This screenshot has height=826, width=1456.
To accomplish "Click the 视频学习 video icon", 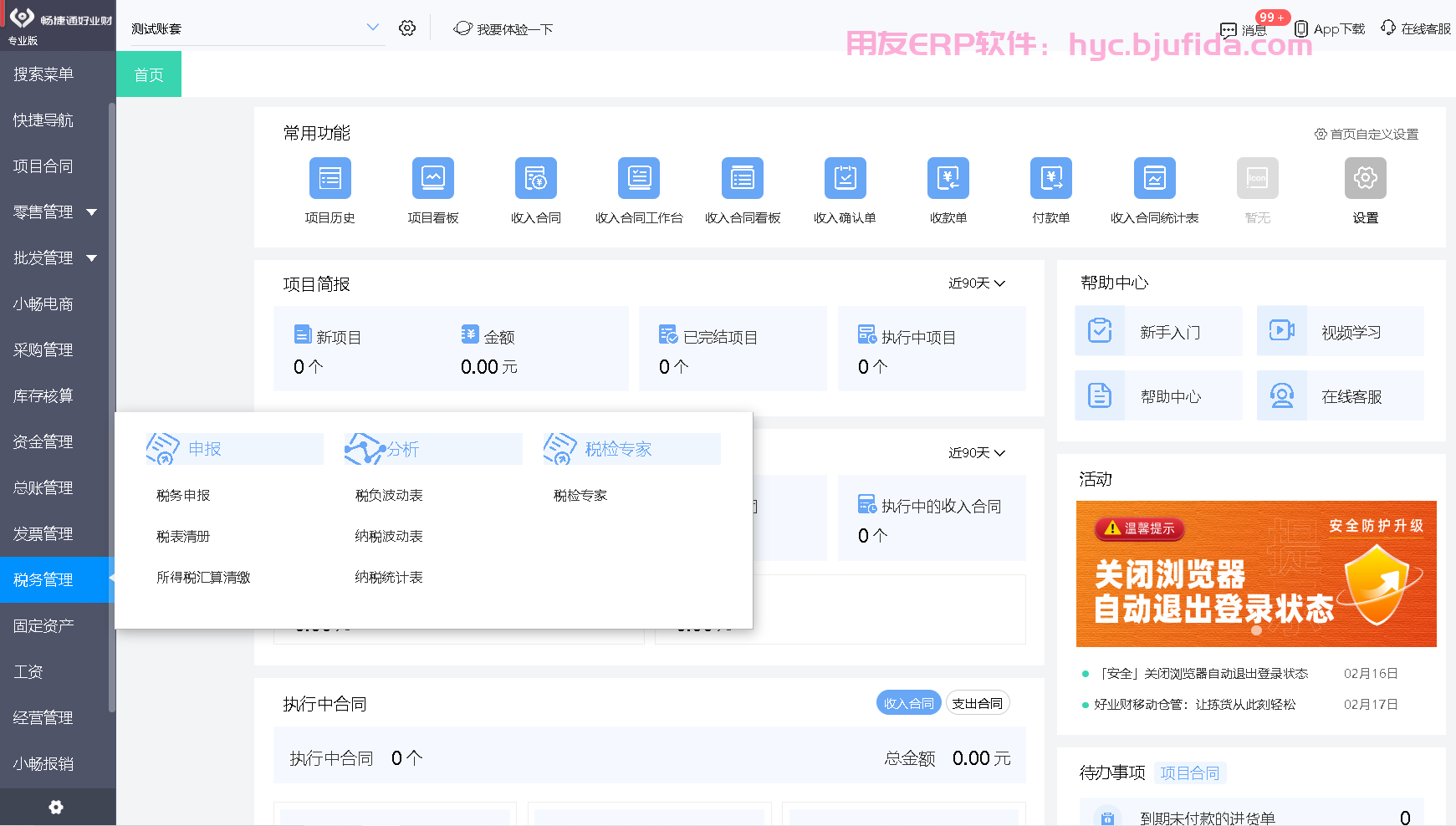I will [1282, 331].
